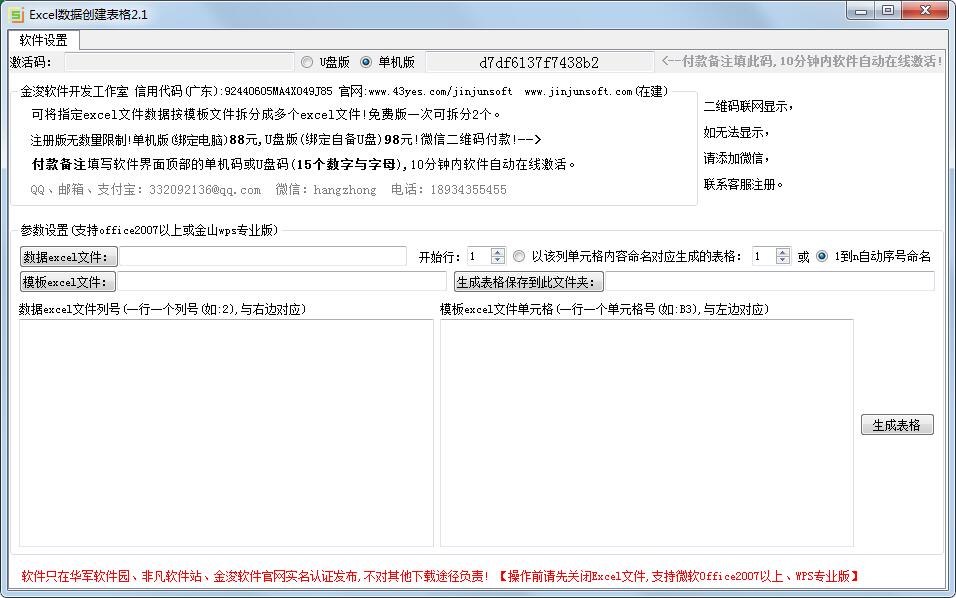Increase the 开始行 value with up arrow
The width and height of the screenshot is (956, 598).
pos(498,252)
